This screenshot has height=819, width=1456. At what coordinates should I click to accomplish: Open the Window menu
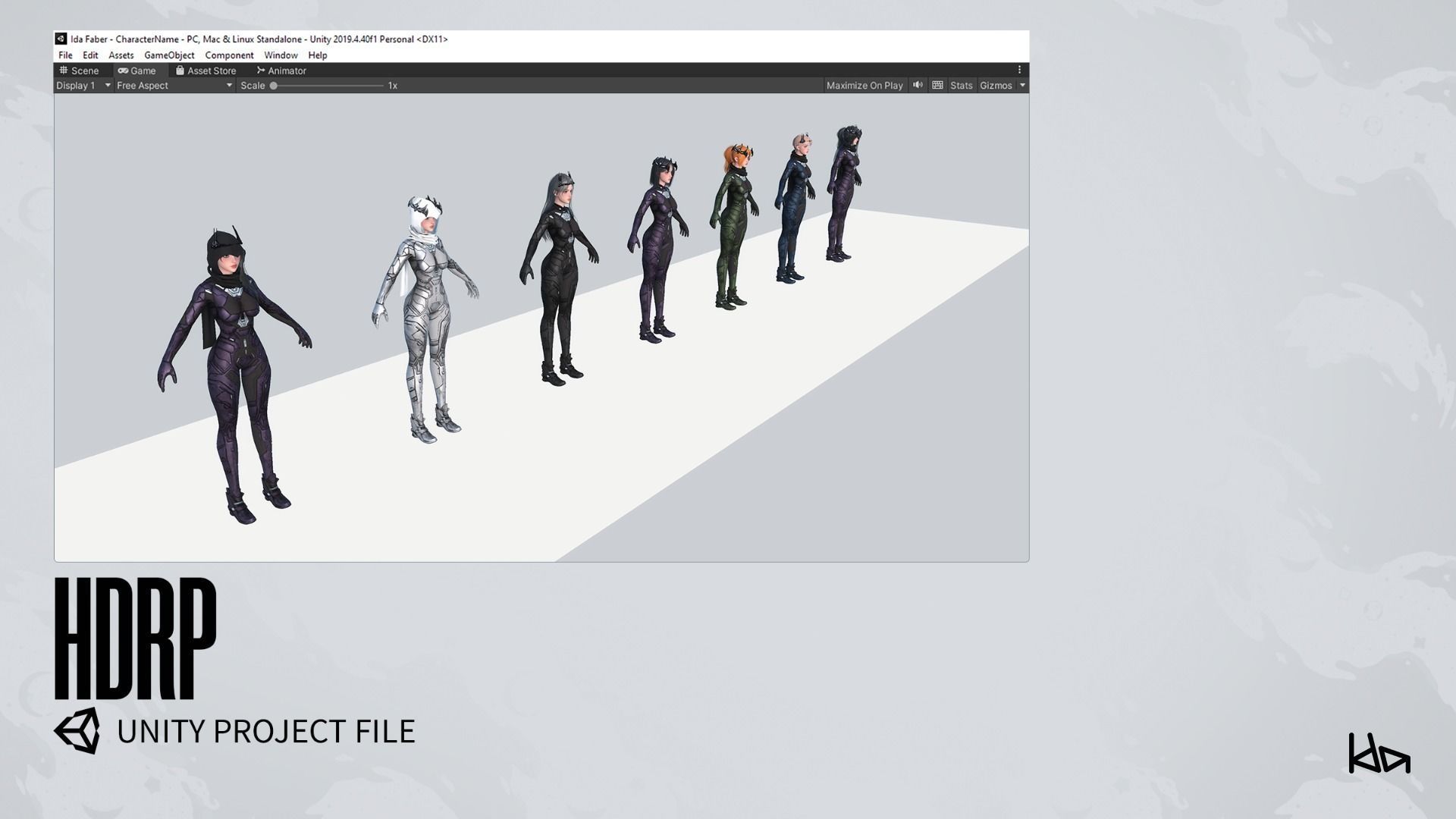coord(281,55)
